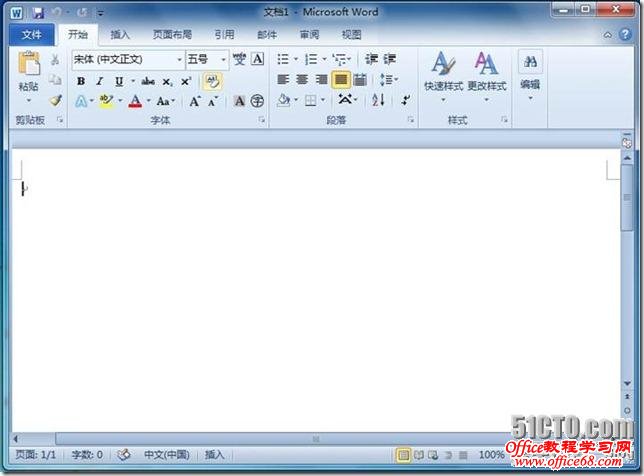The image size is (644, 476).
Task: Switch to the 插入 Insert tab
Action: [120, 34]
